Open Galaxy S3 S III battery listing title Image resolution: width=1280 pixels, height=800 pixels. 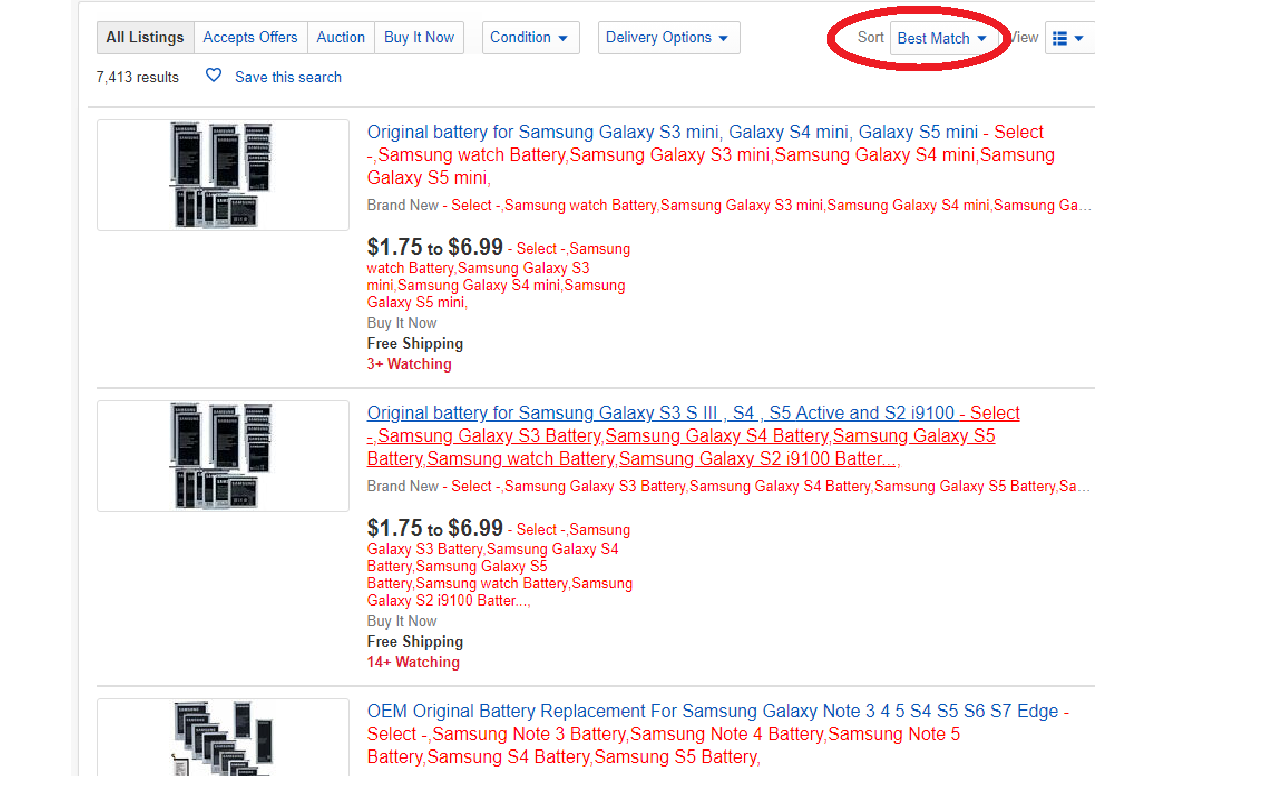coord(693,436)
